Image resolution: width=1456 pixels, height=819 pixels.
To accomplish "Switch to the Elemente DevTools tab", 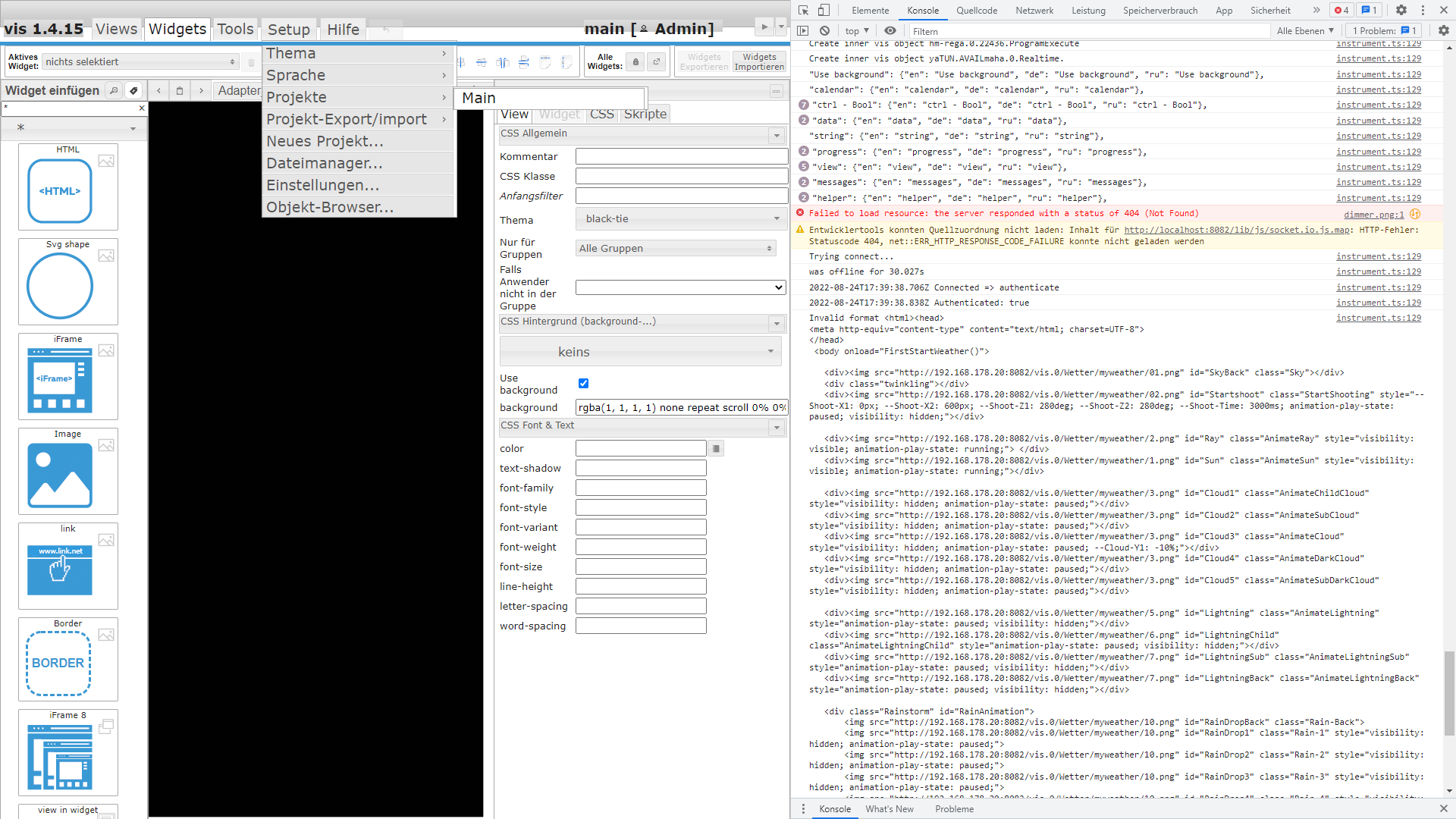I will 870,11.
